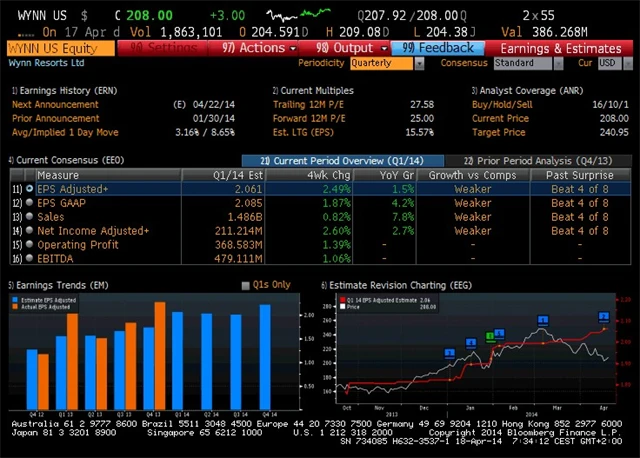Click the rightmost blue marker near April
Viewport: 640px width, 458px height.
coord(603,316)
